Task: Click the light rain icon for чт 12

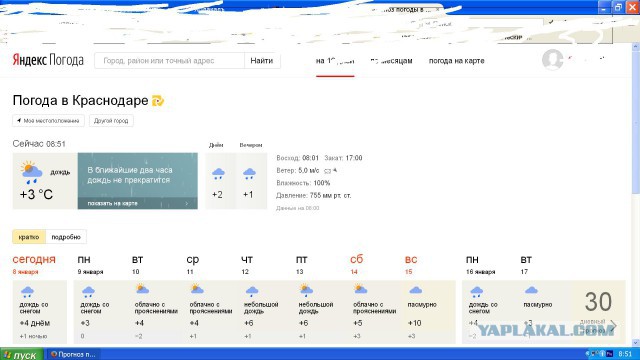Action: [252, 291]
